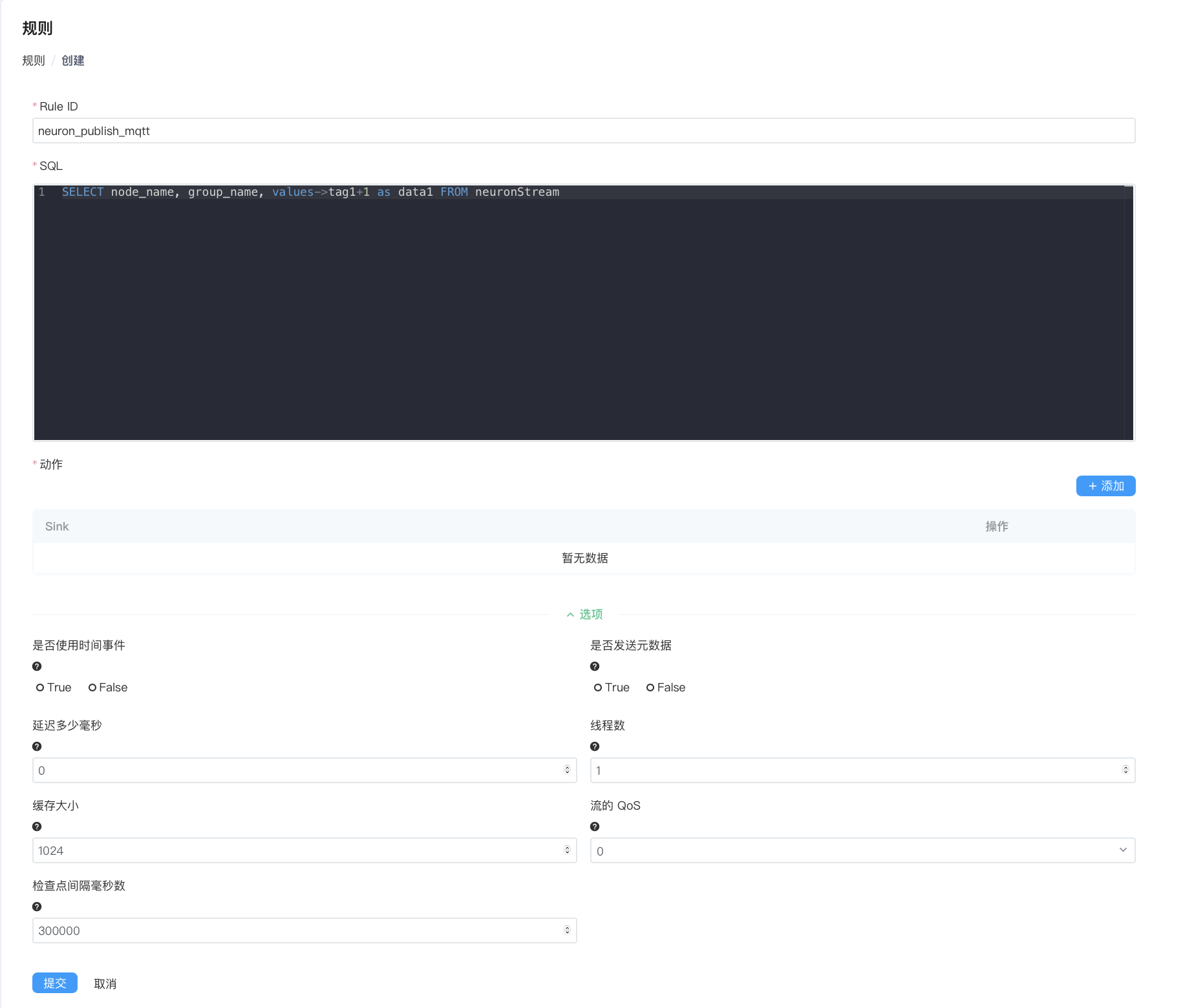Click SQL editor line number 1
1183x1008 pixels.
42,192
